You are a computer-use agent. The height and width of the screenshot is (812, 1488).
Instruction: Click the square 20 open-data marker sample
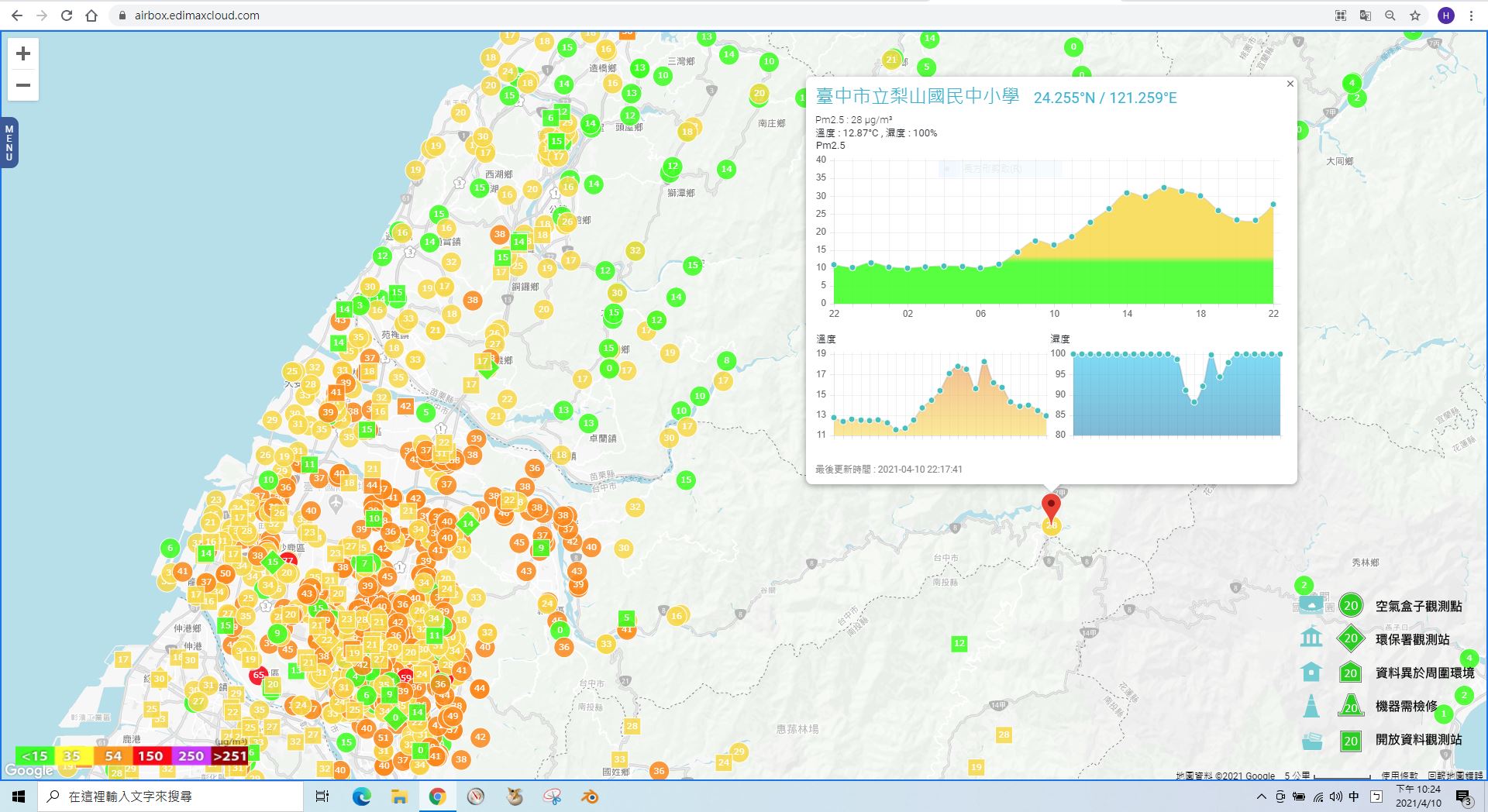coord(1351,741)
